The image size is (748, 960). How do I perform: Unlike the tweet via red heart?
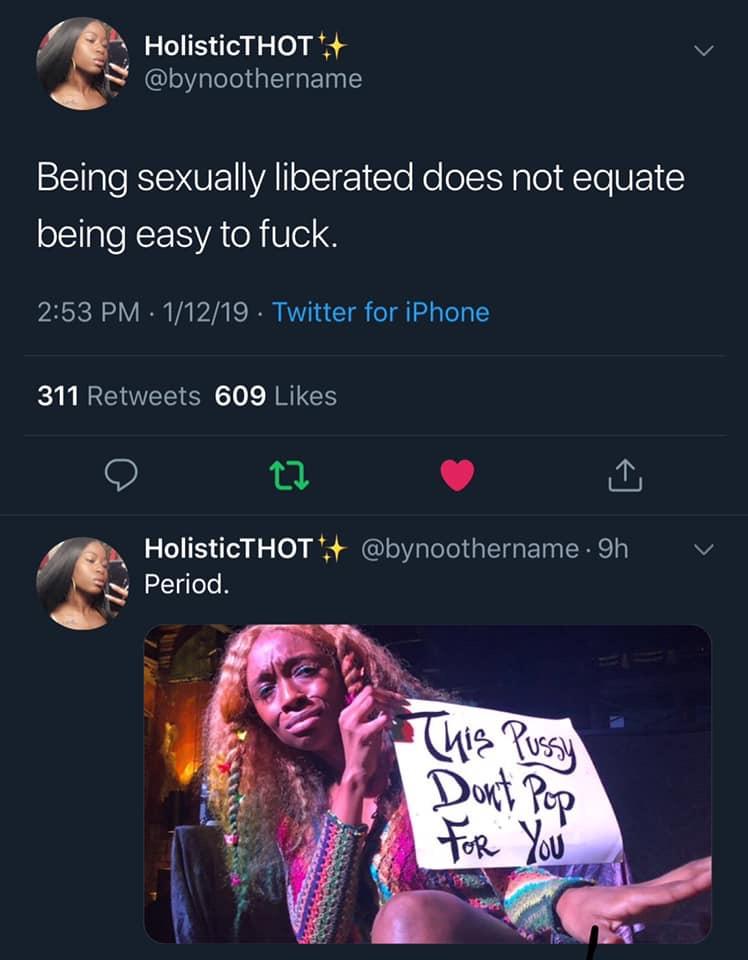tap(457, 474)
